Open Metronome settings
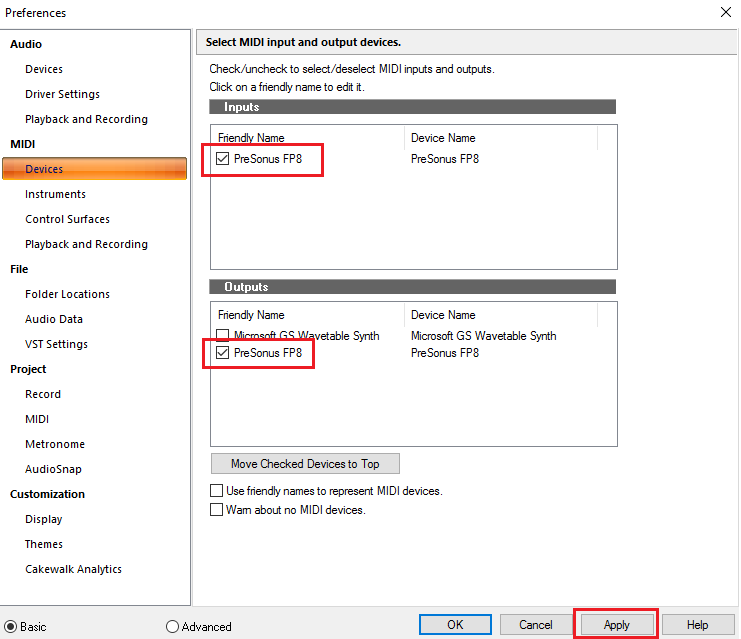This screenshot has height=639, width=741. point(55,444)
